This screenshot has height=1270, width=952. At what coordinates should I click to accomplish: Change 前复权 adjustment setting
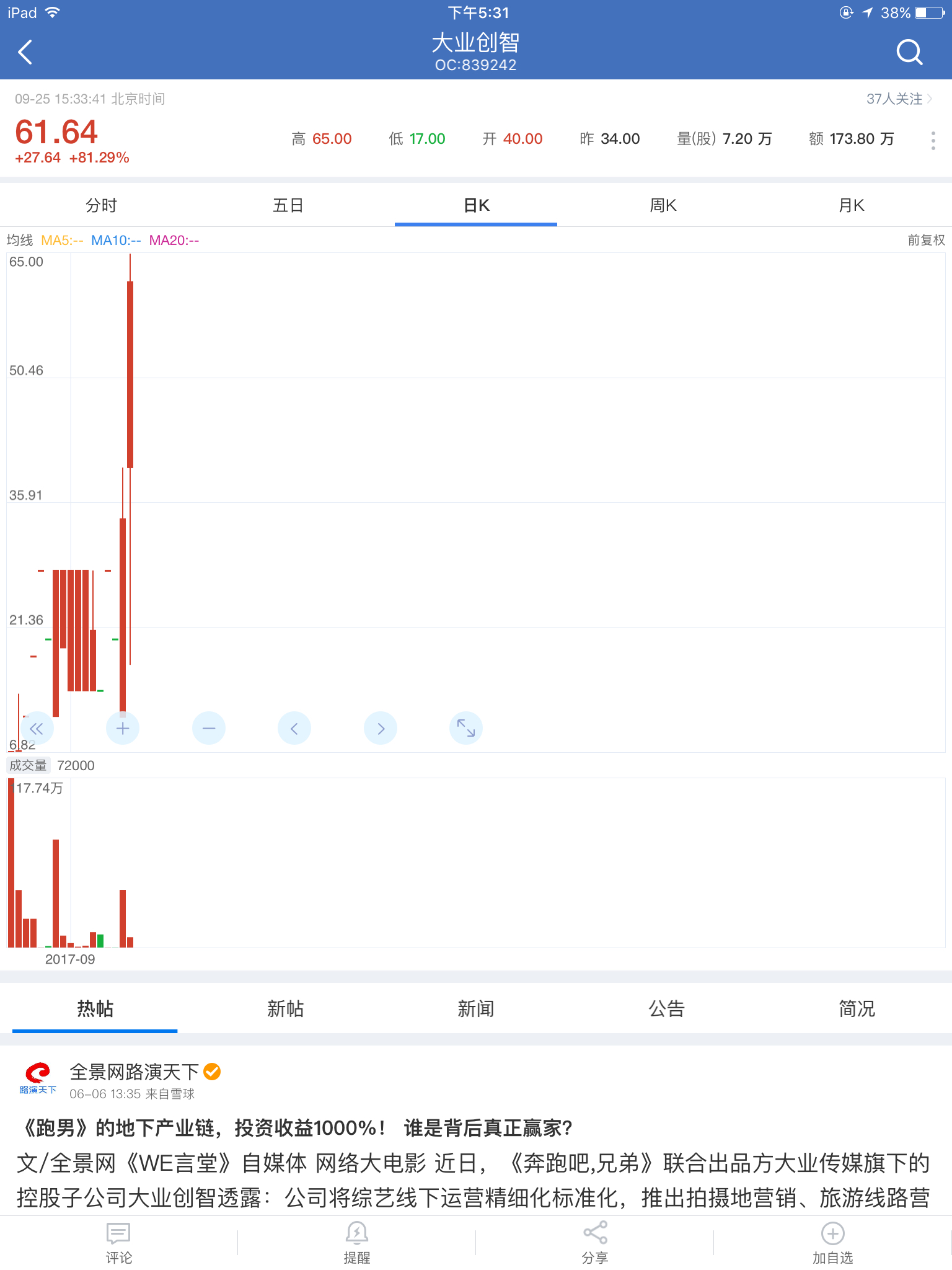click(927, 240)
